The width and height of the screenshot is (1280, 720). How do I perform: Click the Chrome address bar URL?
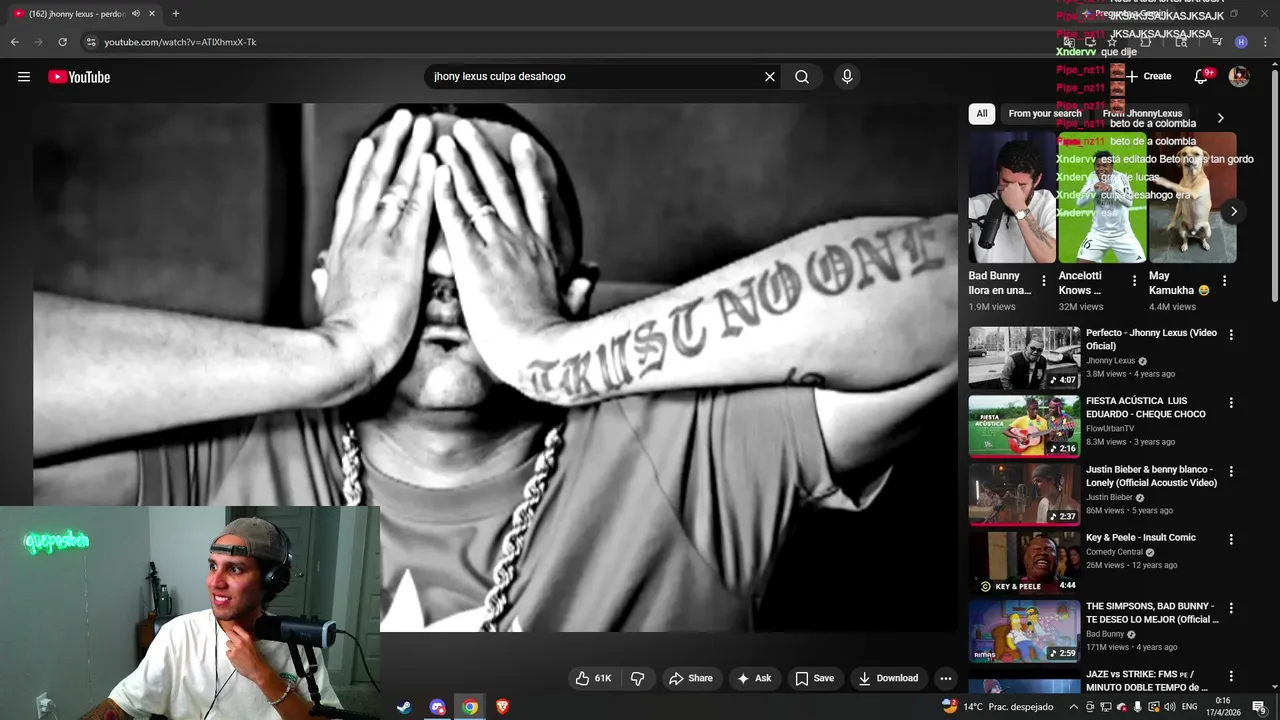point(180,42)
